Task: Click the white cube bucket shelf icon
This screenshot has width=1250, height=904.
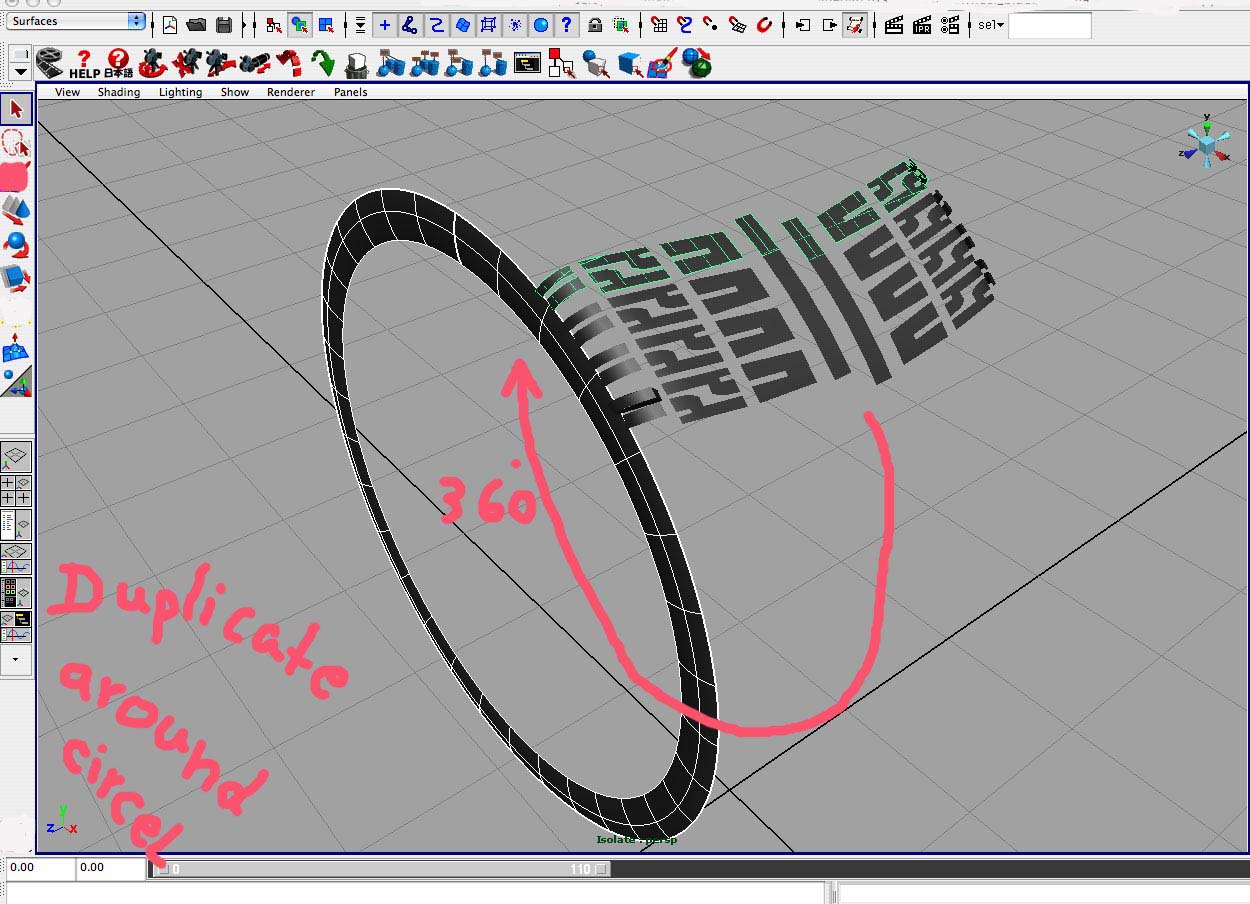Action: [x=357, y=65]
